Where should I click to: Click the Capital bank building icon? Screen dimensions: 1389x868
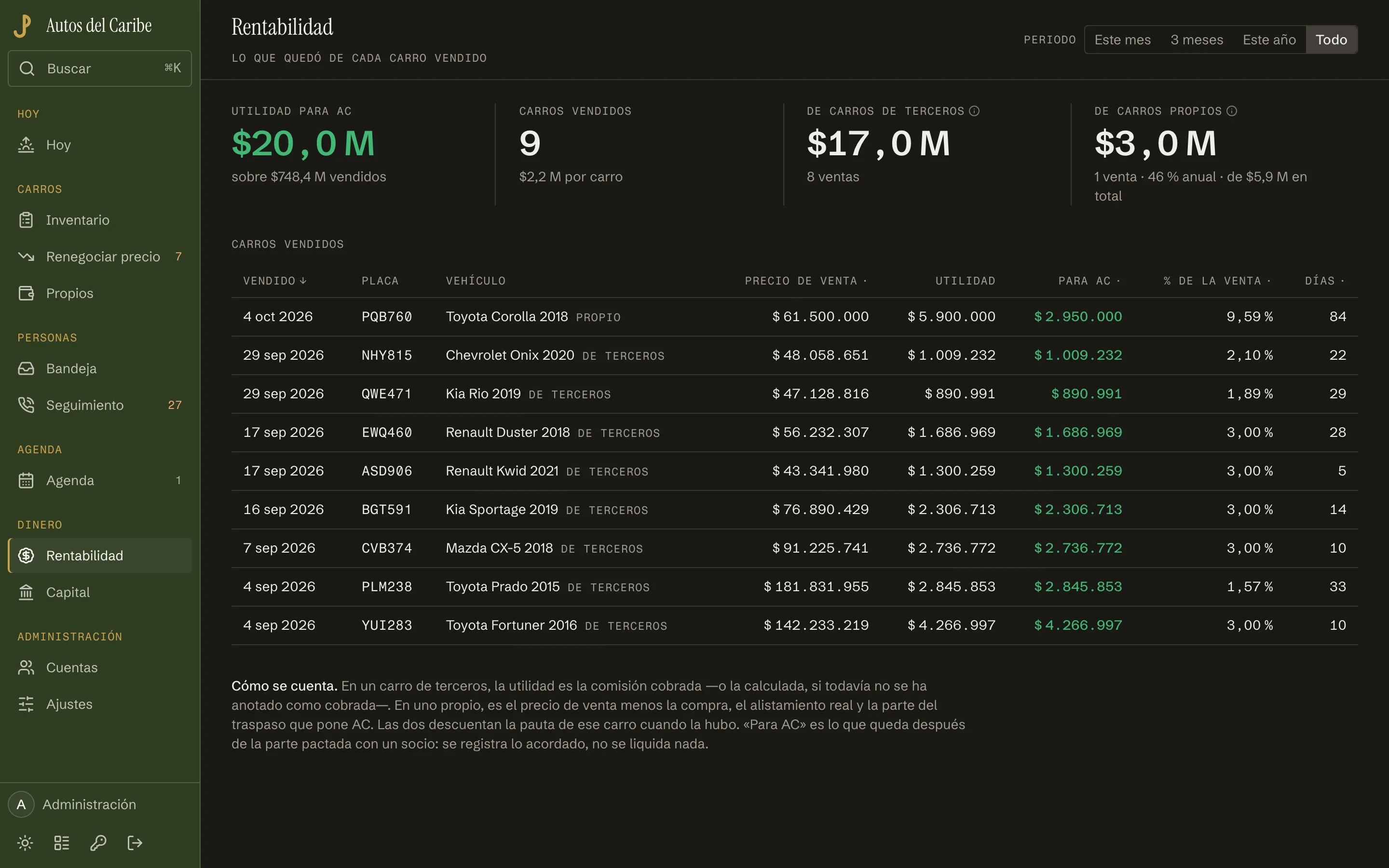point(26,593)
